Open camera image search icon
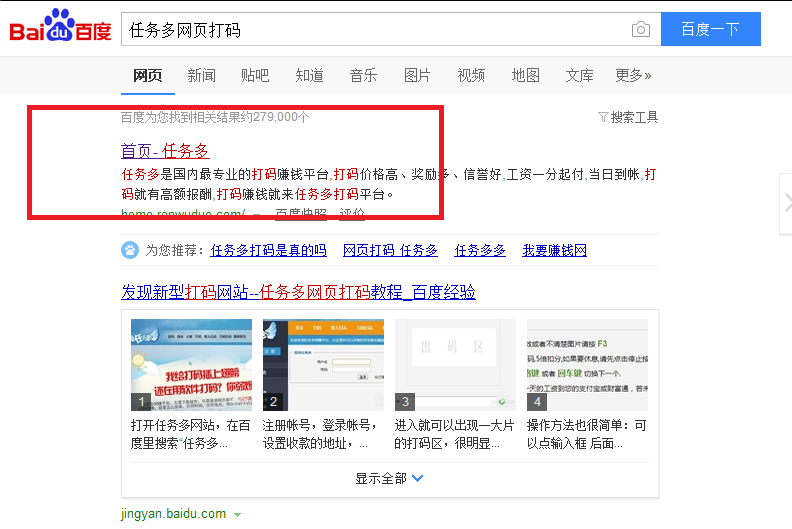The width and height of the screenshot is (792, 529). (640, 29)
